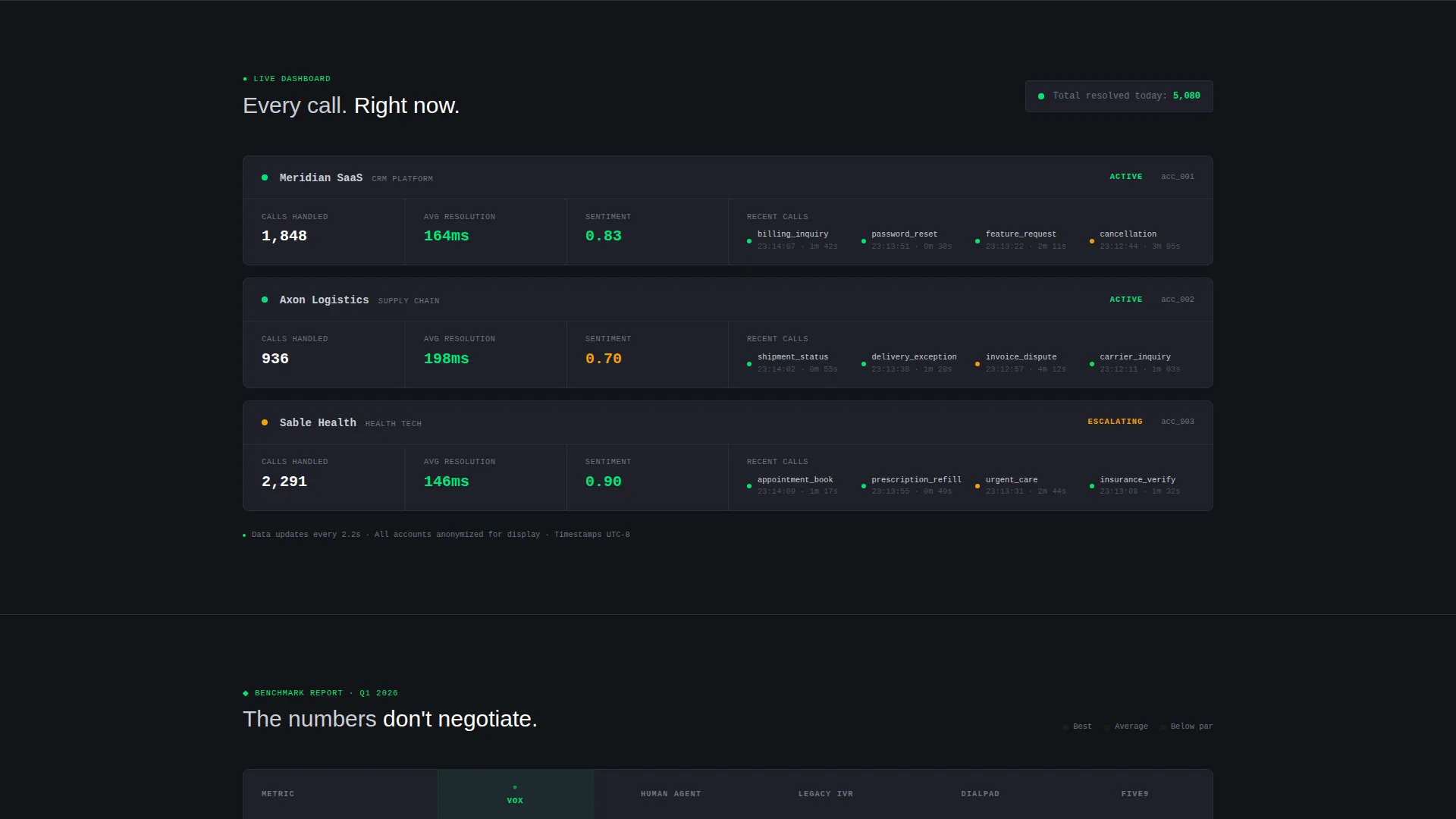The width and height of the screenshot is (1456, 819).
Task: Click the BENCHMARK REPORT Q1 2026 label
Action: pyautogui.click(x=320, y=693)
